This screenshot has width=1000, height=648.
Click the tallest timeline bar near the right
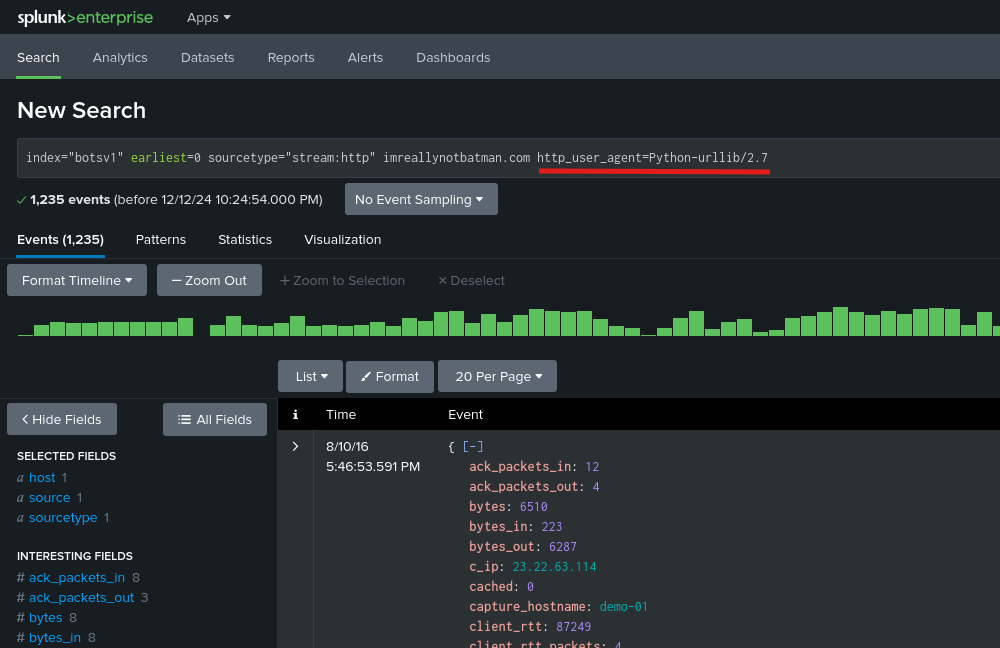pos(840,321)
